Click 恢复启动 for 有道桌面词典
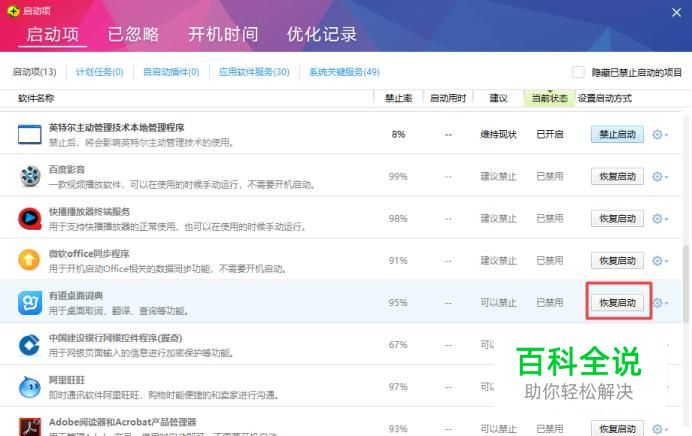This screenshot has height=436, width=692. pyautogui.click(x=617, y=303)
